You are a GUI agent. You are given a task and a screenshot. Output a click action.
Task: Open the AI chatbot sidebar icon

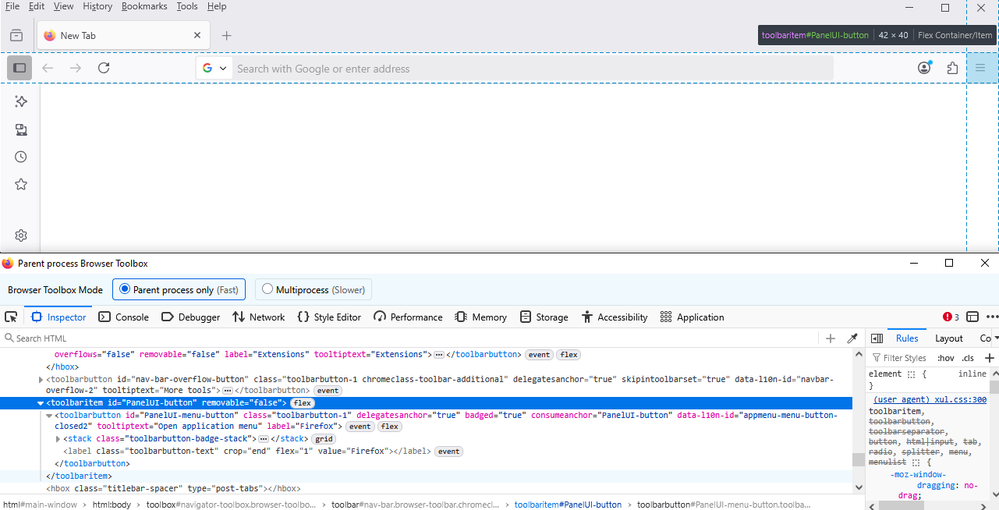(21, 102)
